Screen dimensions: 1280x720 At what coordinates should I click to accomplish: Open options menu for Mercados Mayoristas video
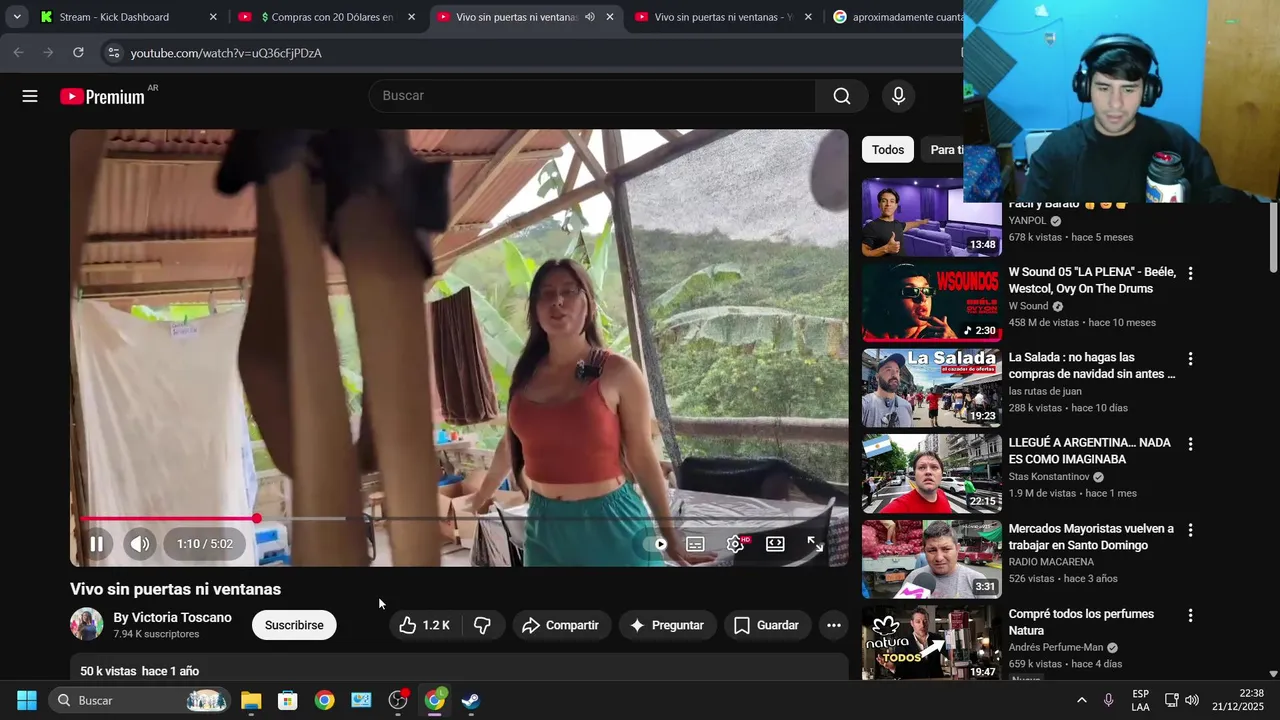(x=1190, y=529)
